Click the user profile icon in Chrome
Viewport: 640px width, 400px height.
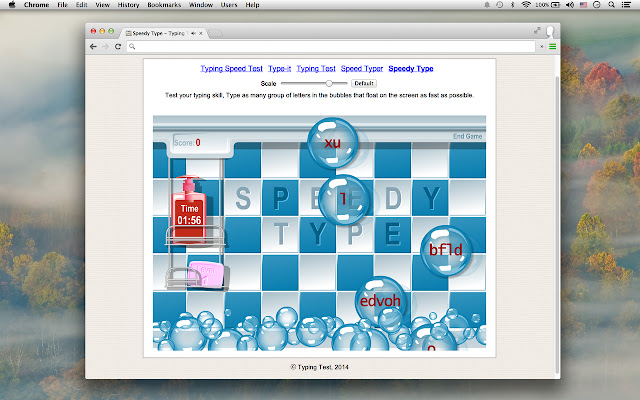click(551, 31)
